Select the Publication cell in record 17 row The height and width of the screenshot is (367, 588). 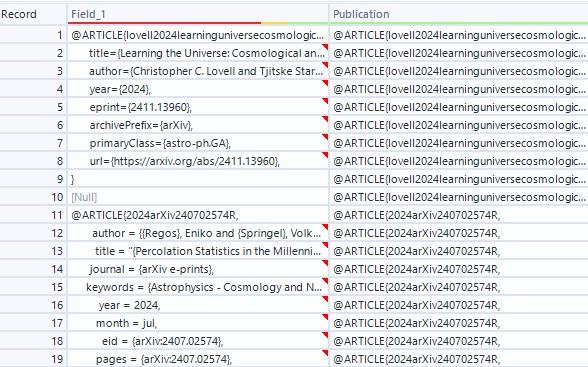459,323
